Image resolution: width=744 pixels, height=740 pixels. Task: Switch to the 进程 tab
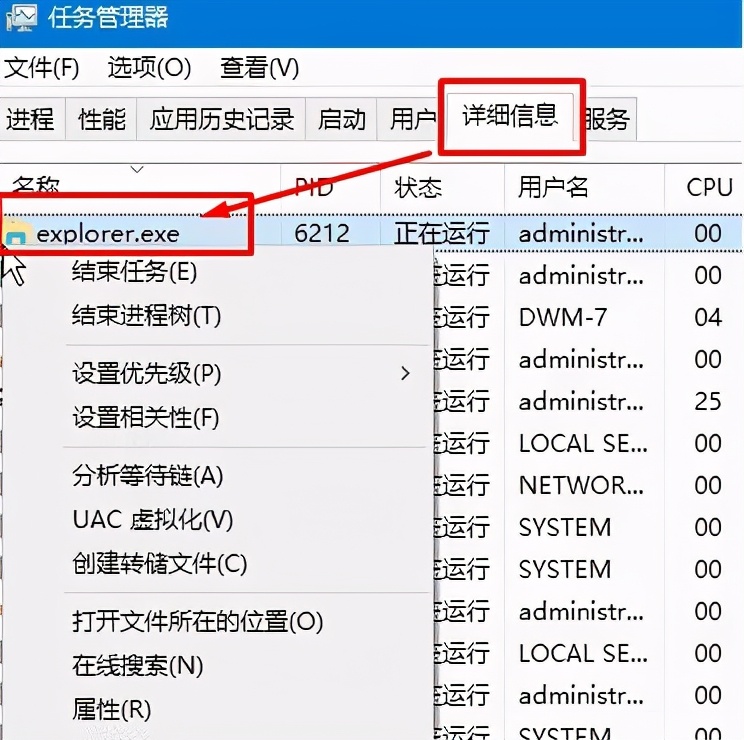31,119
